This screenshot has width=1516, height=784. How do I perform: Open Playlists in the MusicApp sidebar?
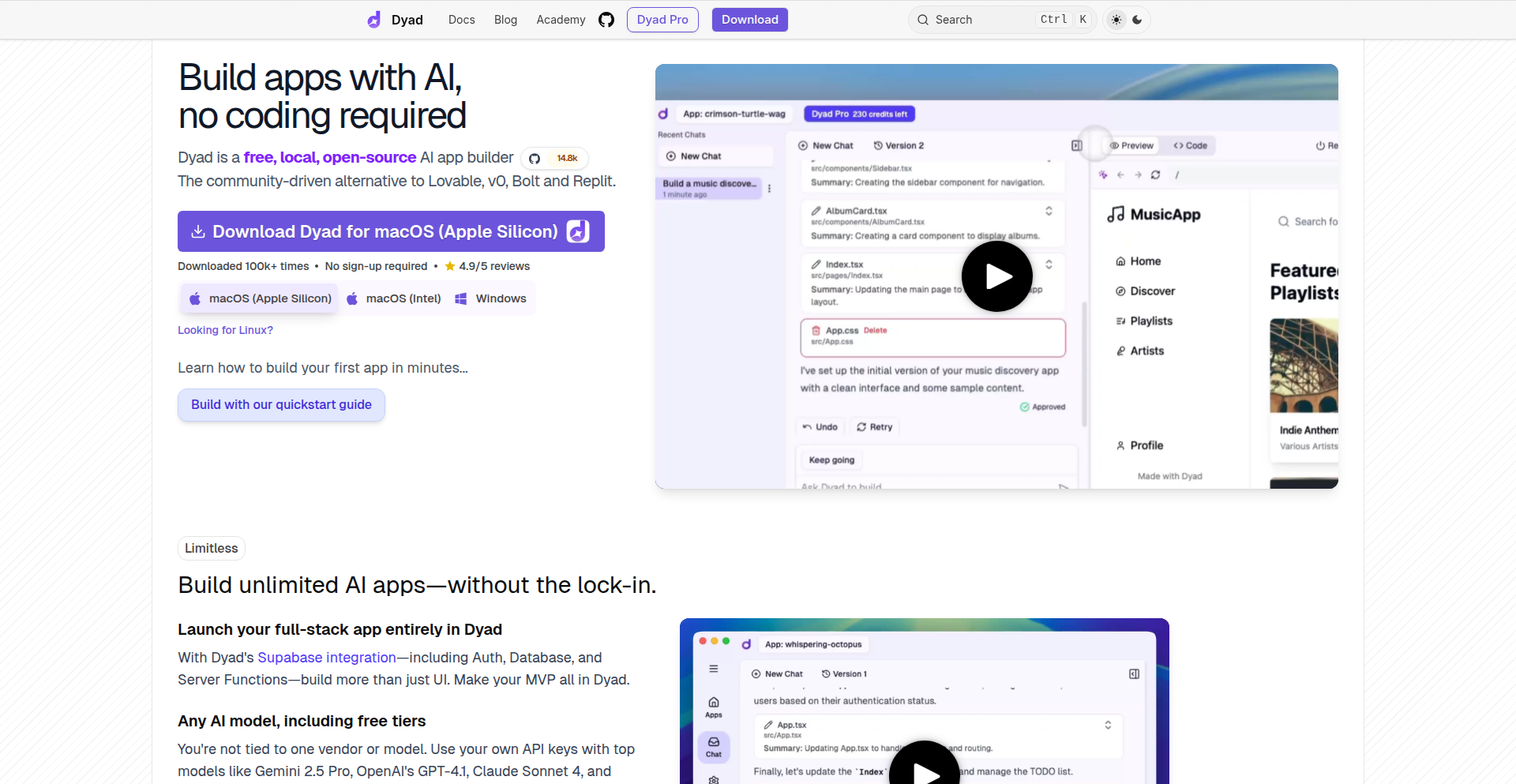tap(1144, 321)
